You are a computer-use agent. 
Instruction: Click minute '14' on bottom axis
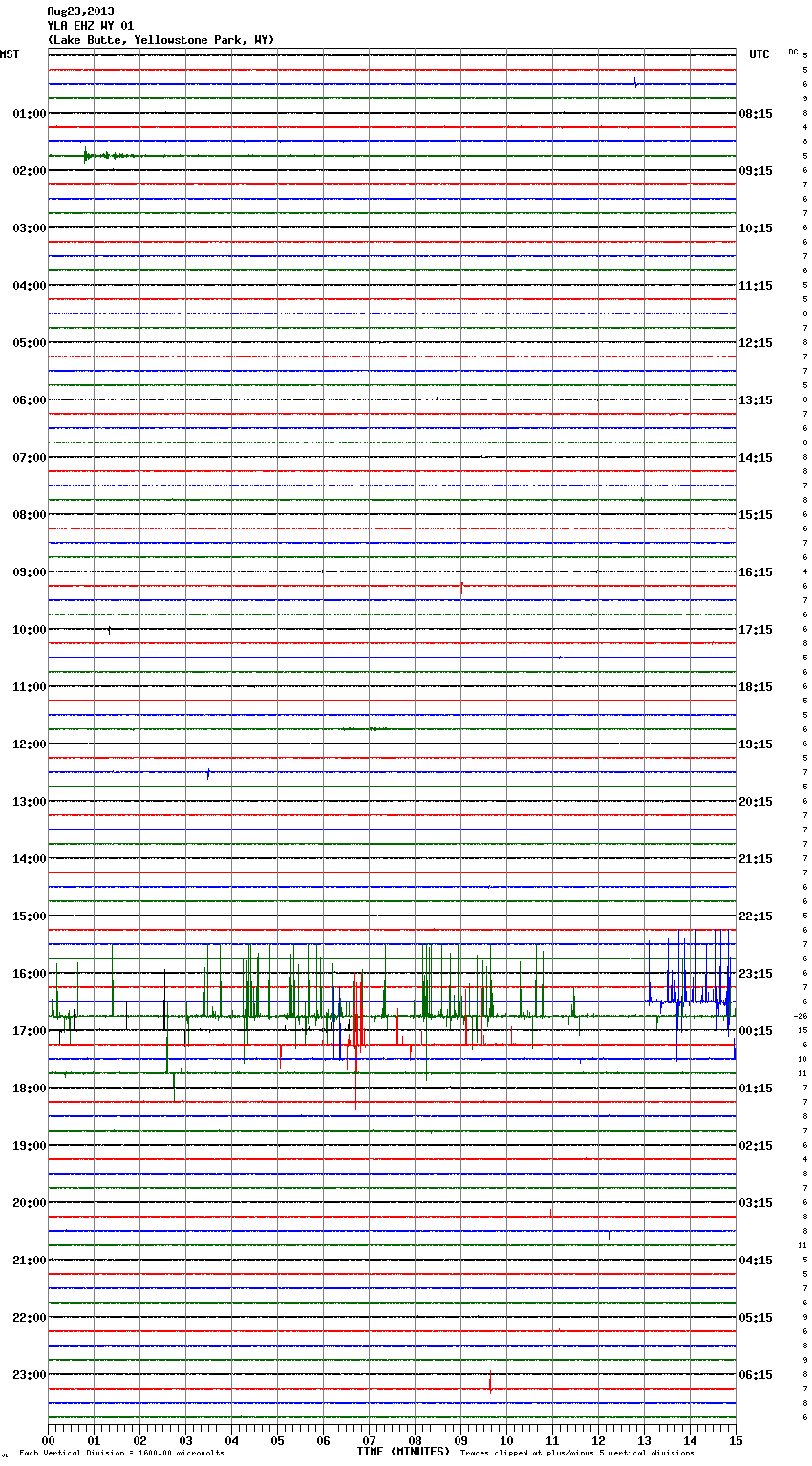pos(690,1440)
